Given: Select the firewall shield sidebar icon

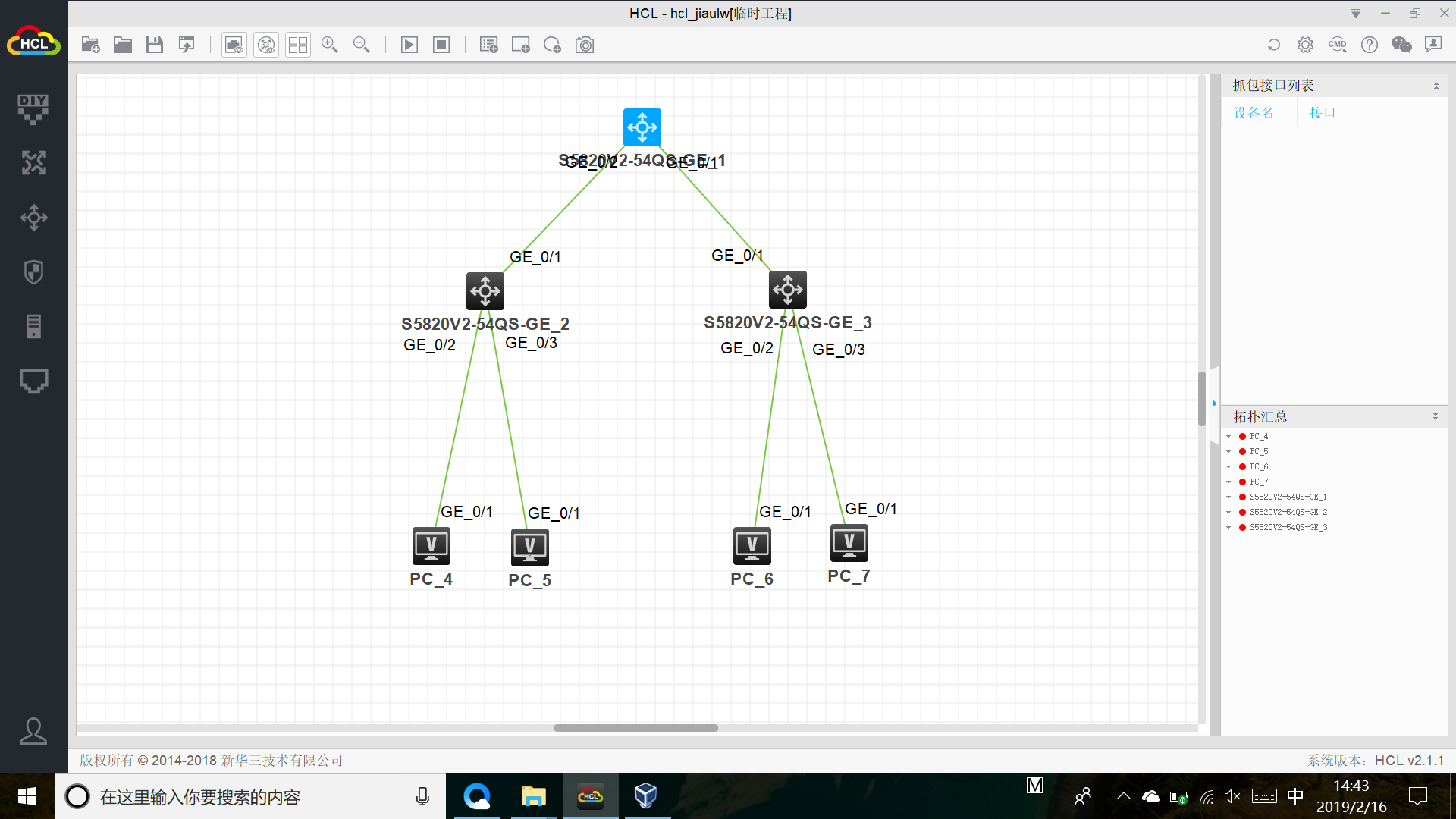Looking at the screenshot, I should [x=33, y=271].
